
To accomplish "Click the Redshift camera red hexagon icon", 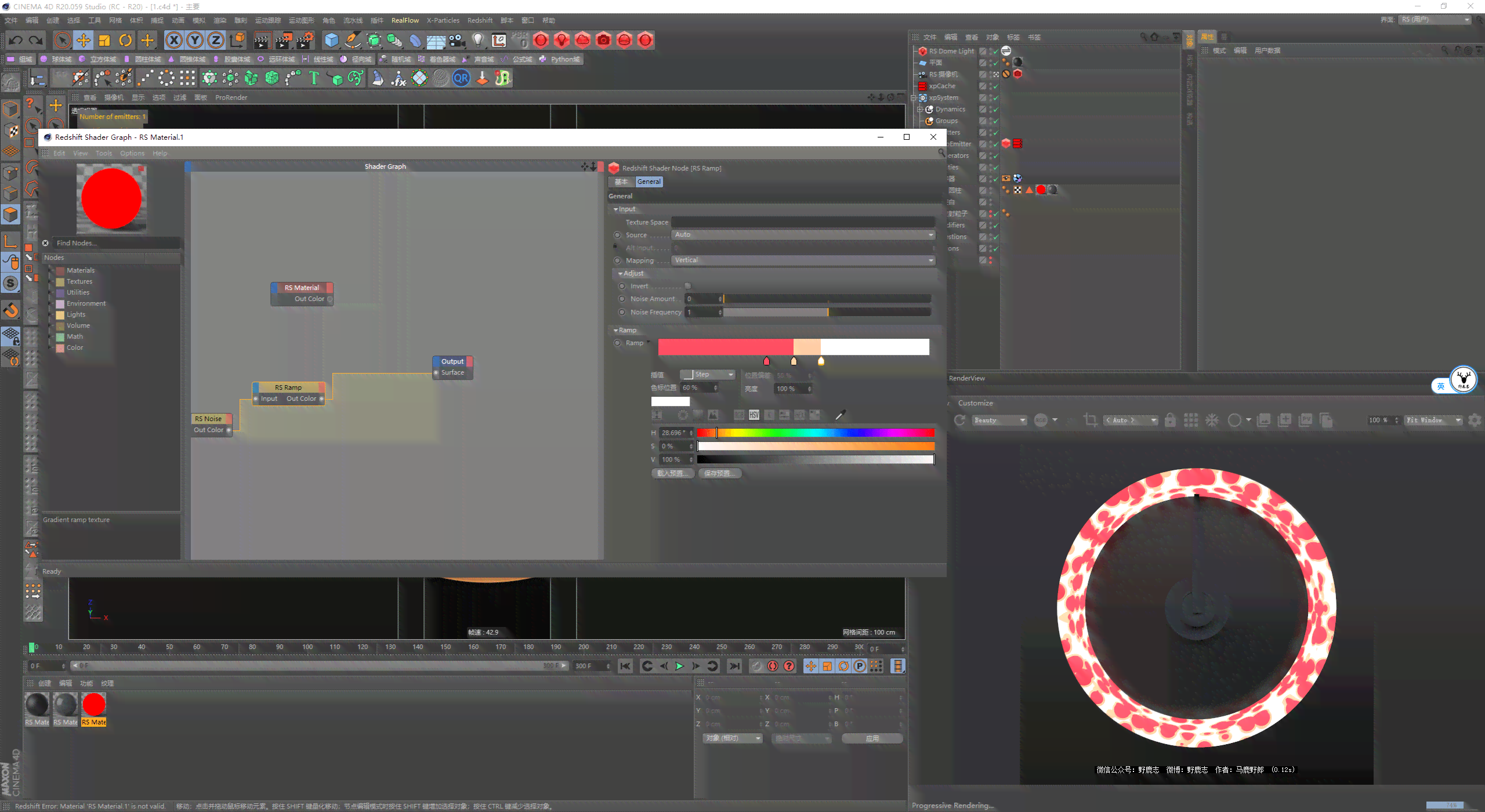I will click(603, 40).
